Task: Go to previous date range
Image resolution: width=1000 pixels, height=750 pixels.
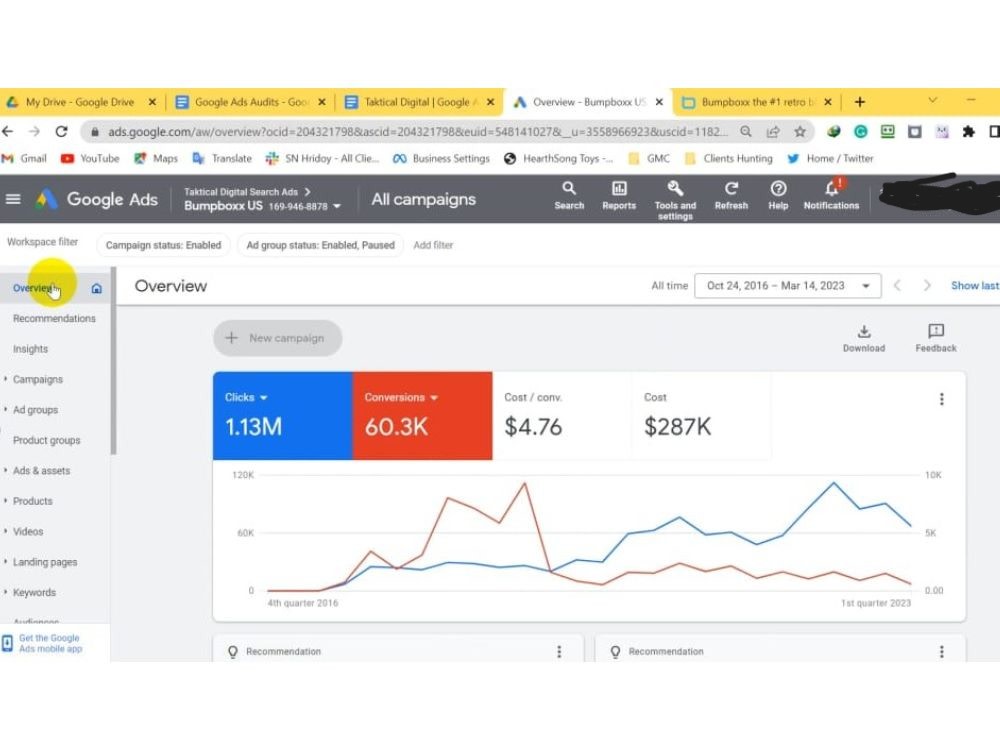Action: (x=897, y=286)
